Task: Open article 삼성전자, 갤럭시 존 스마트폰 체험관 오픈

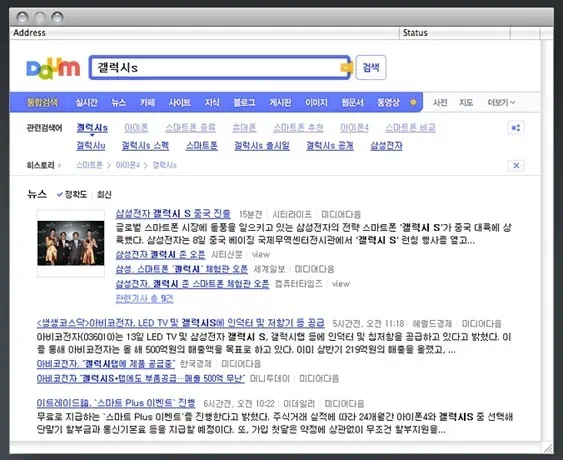Action: click(192, 284)
